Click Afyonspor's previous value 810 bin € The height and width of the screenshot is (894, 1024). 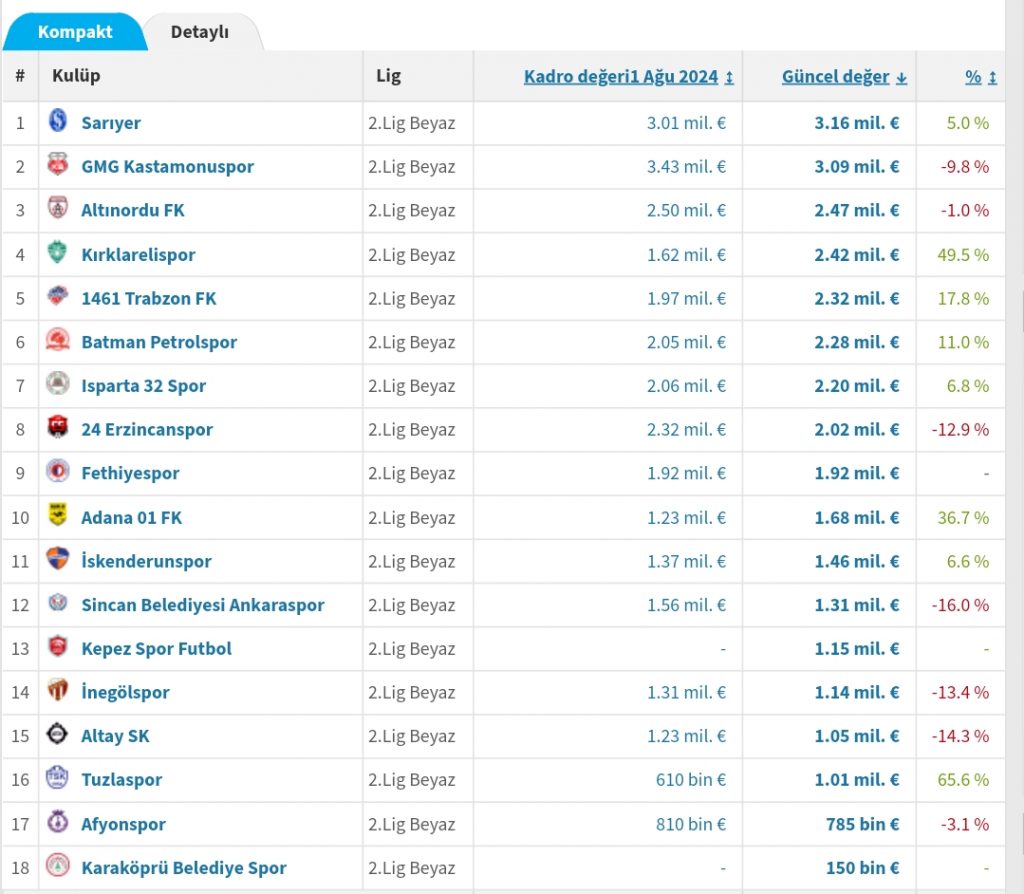pos(690,825)
